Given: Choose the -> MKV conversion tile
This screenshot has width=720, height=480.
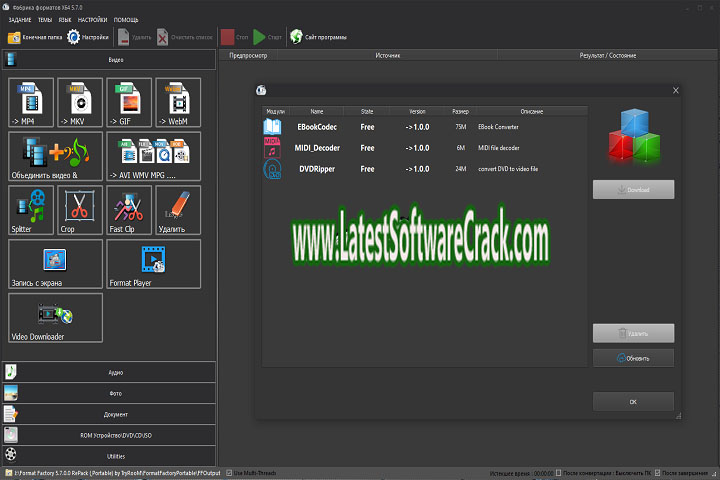Looking at the screenshot, I should tap(80, 102).
